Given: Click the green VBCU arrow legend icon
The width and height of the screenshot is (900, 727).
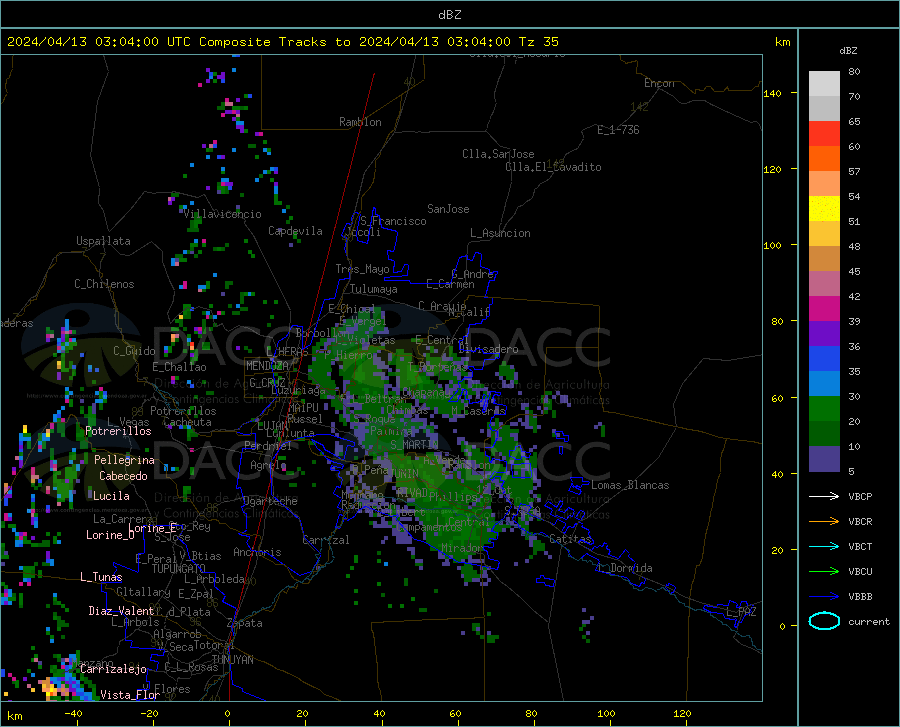Looking at the screenshot, I should pyautogui.click(x=824, y=572).
